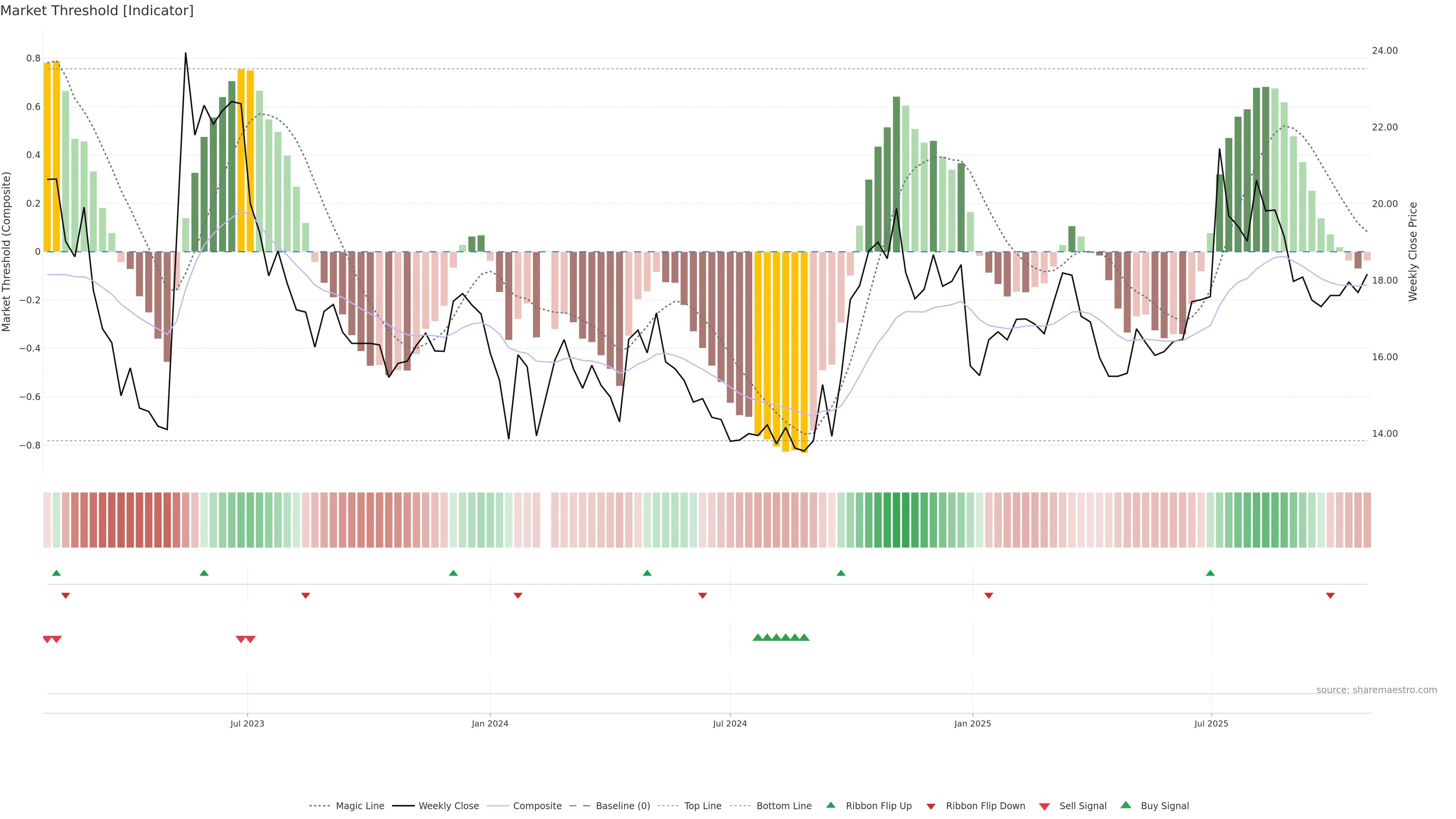This screenshot has width=1456, height=819.
Task: Click Jan 2025 x-axis label
Action: click(x=972, y=723)
